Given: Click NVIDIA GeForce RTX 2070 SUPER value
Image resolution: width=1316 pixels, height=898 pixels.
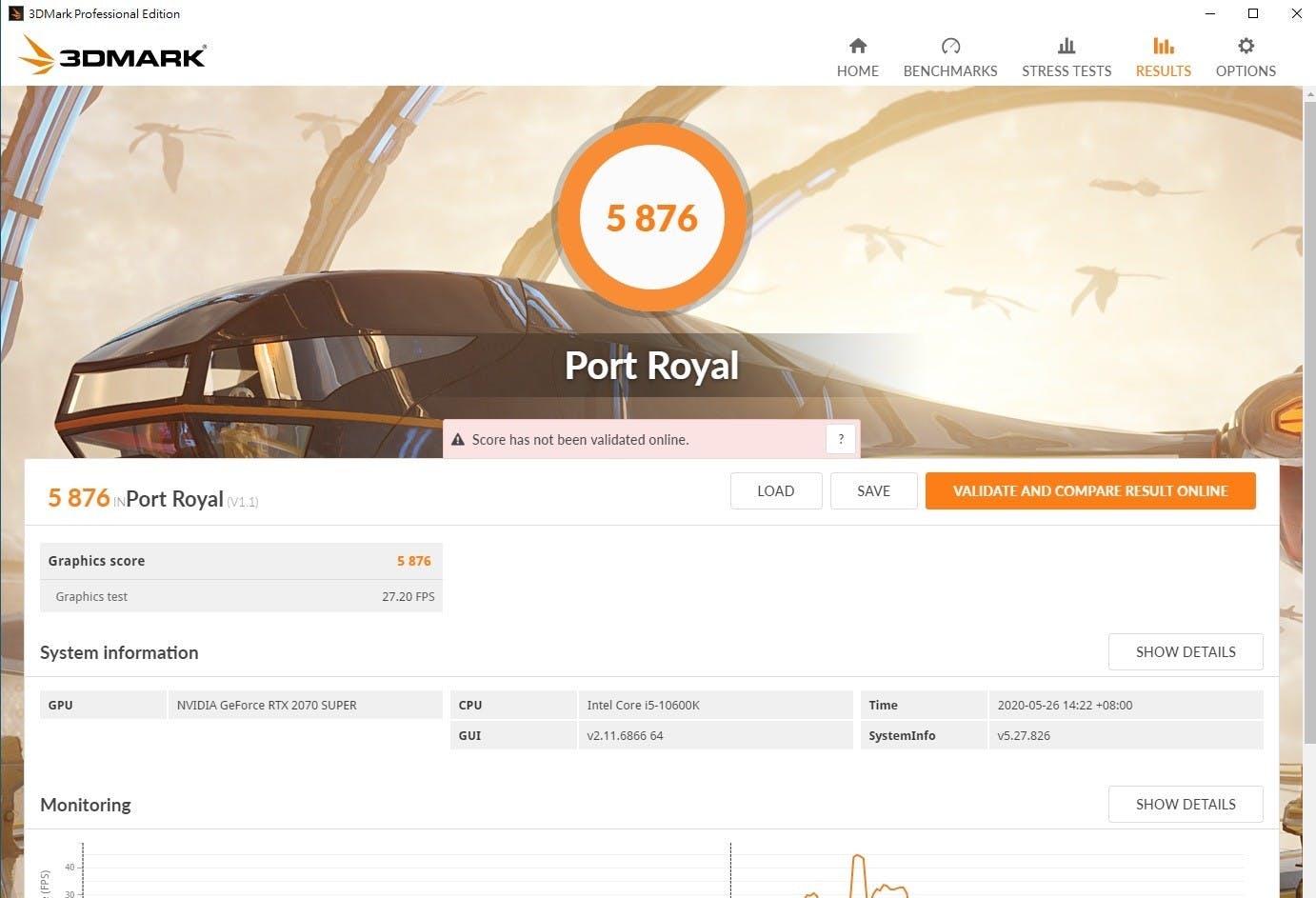Looking at the screenshot, I should point(267,706).
